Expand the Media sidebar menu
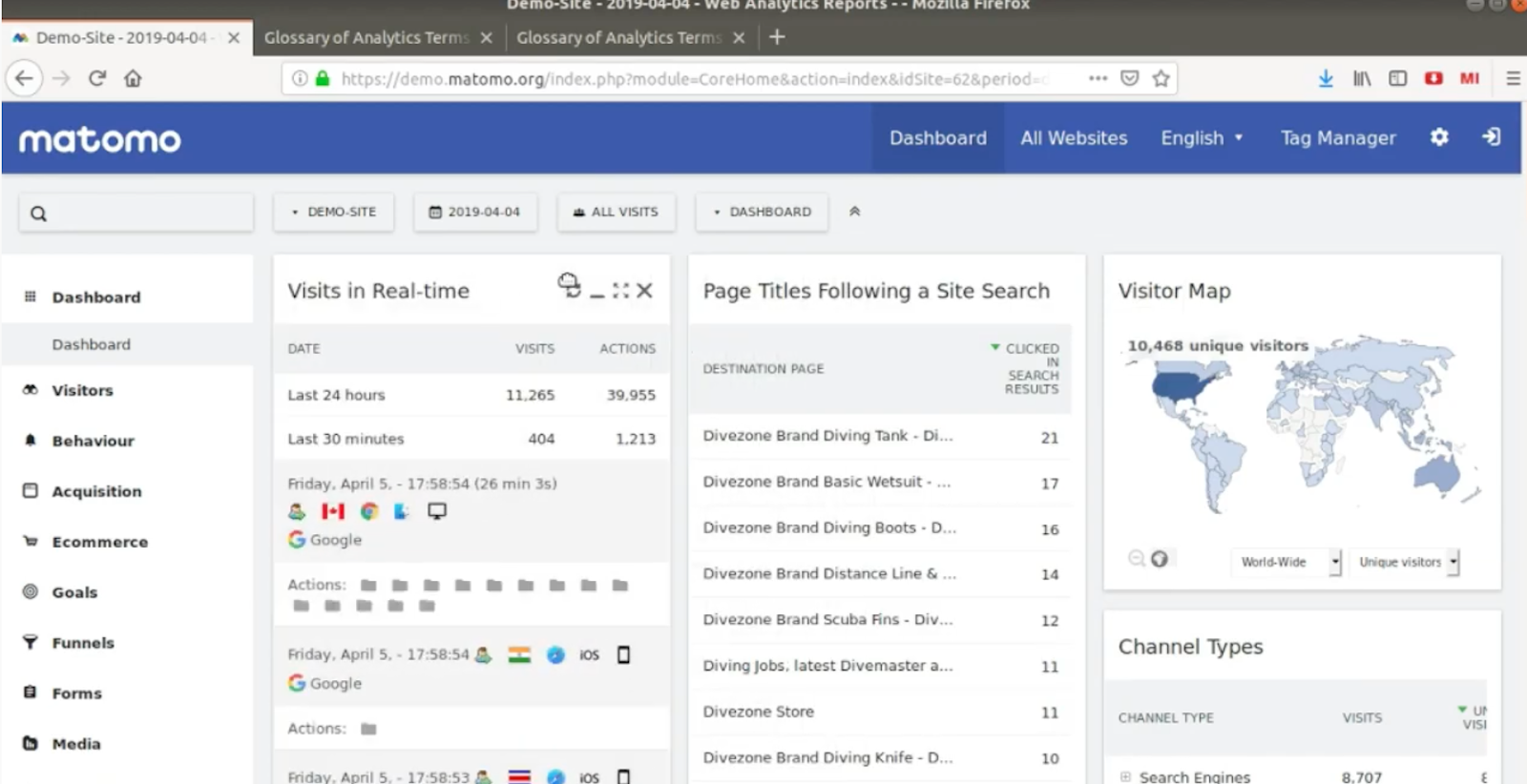The image size is (1527, 784). pos(76,744)
